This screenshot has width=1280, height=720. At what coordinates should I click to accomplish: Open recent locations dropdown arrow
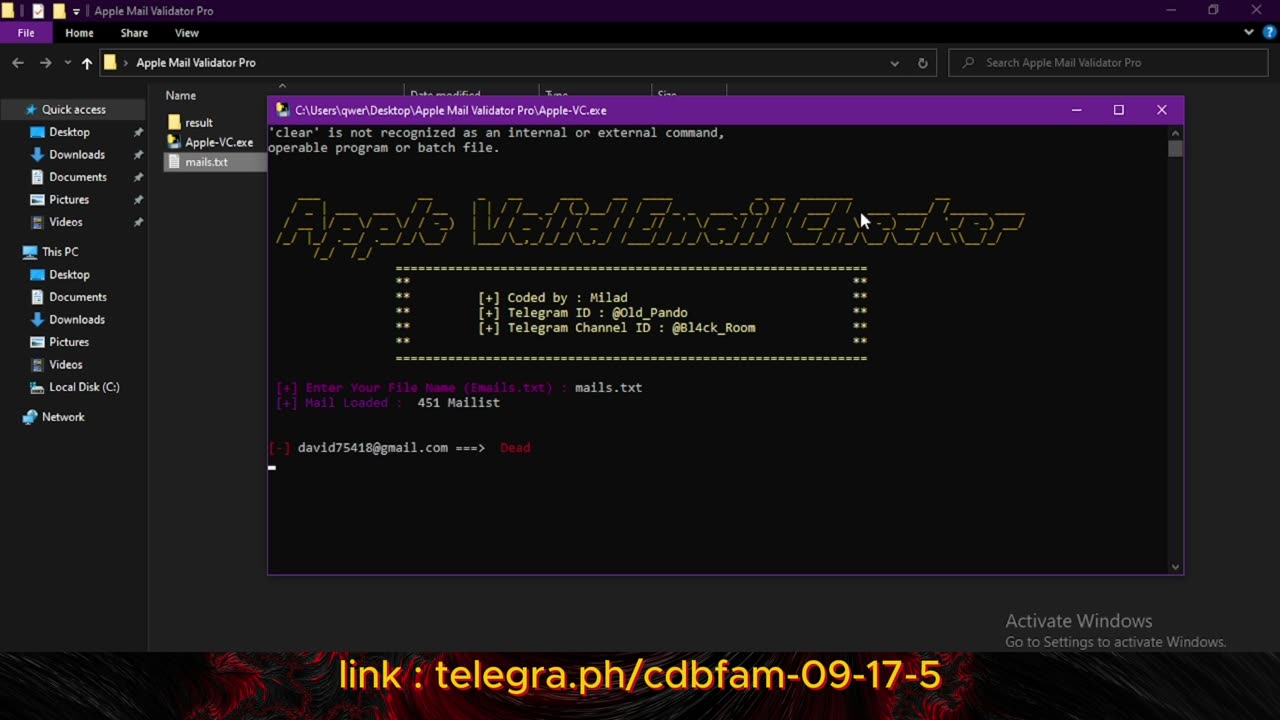pos(68,63)
